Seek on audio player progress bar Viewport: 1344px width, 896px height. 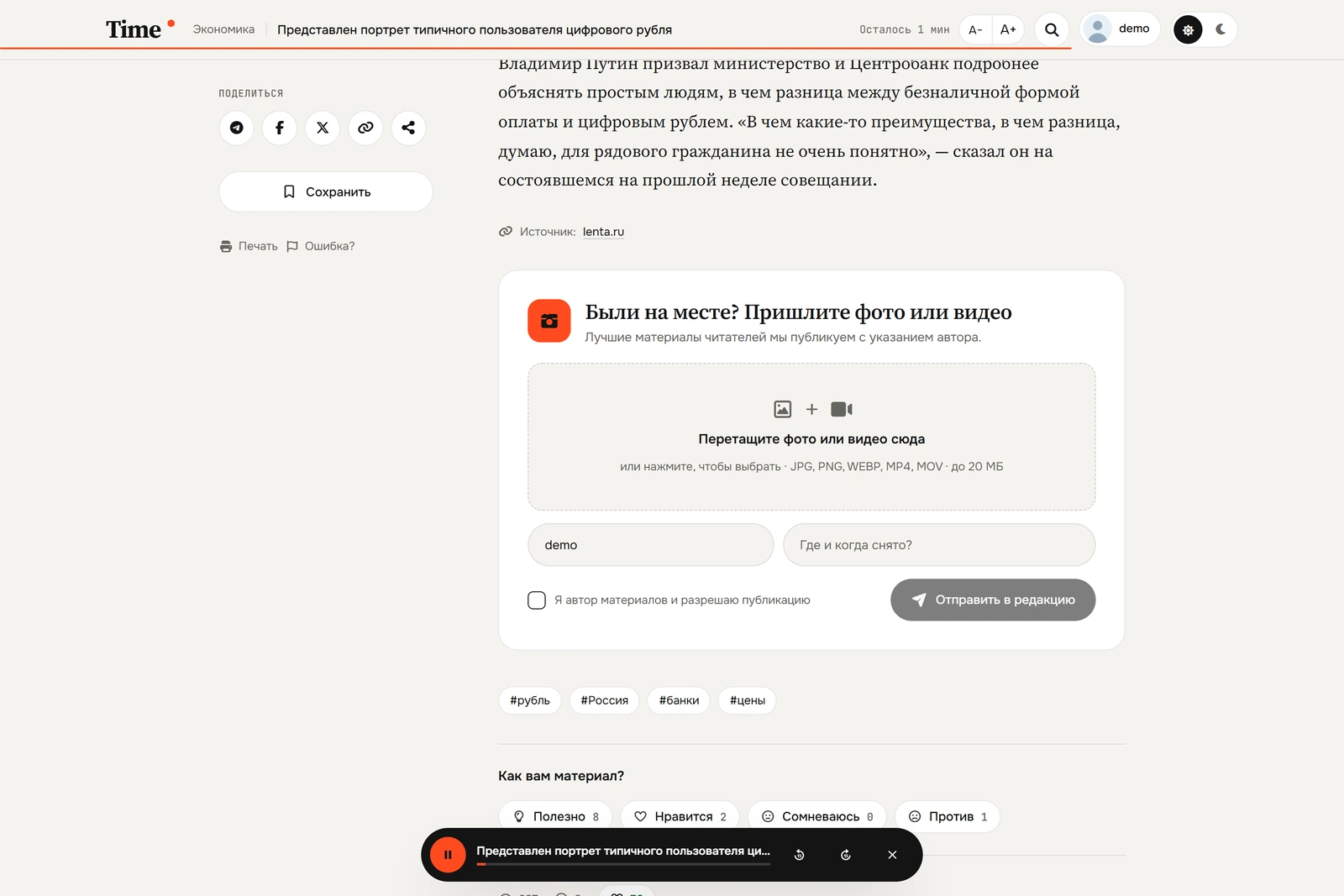[x=623, y=864]
